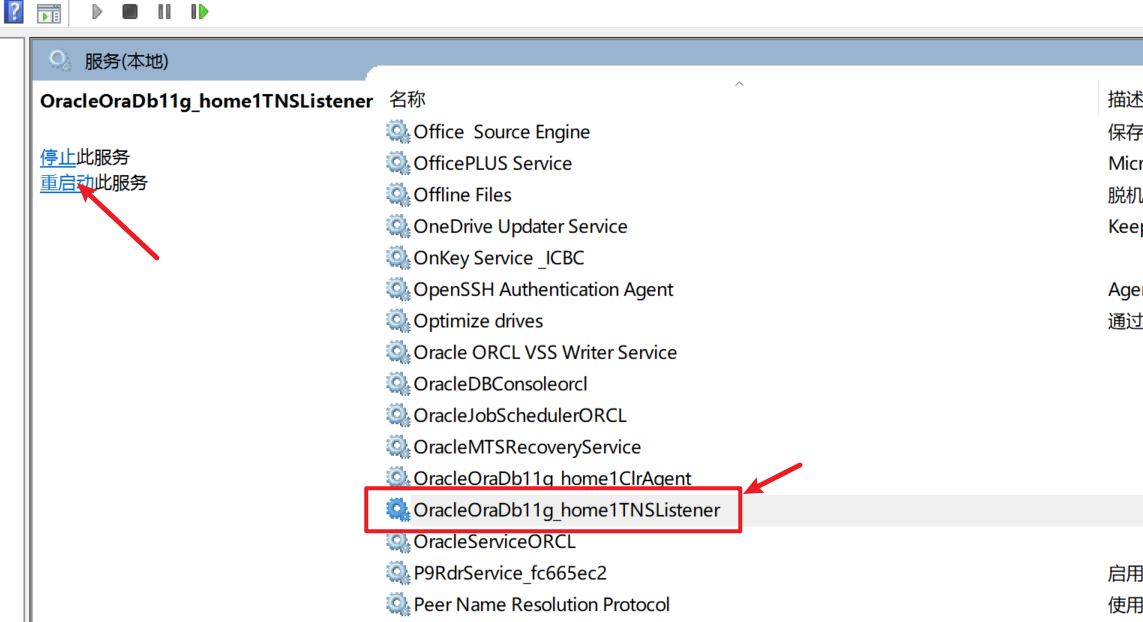Select OpenSSH Authentication Agent service
The width and height of the screenshot is (1143, 622).
coord(544,289)
